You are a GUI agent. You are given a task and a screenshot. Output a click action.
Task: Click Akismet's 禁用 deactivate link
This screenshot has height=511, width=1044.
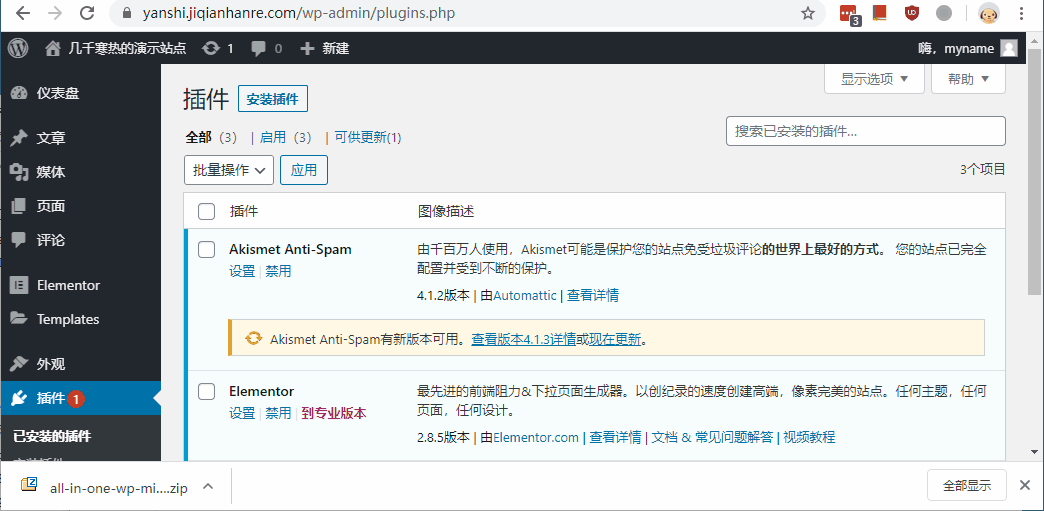pos(278,271)
